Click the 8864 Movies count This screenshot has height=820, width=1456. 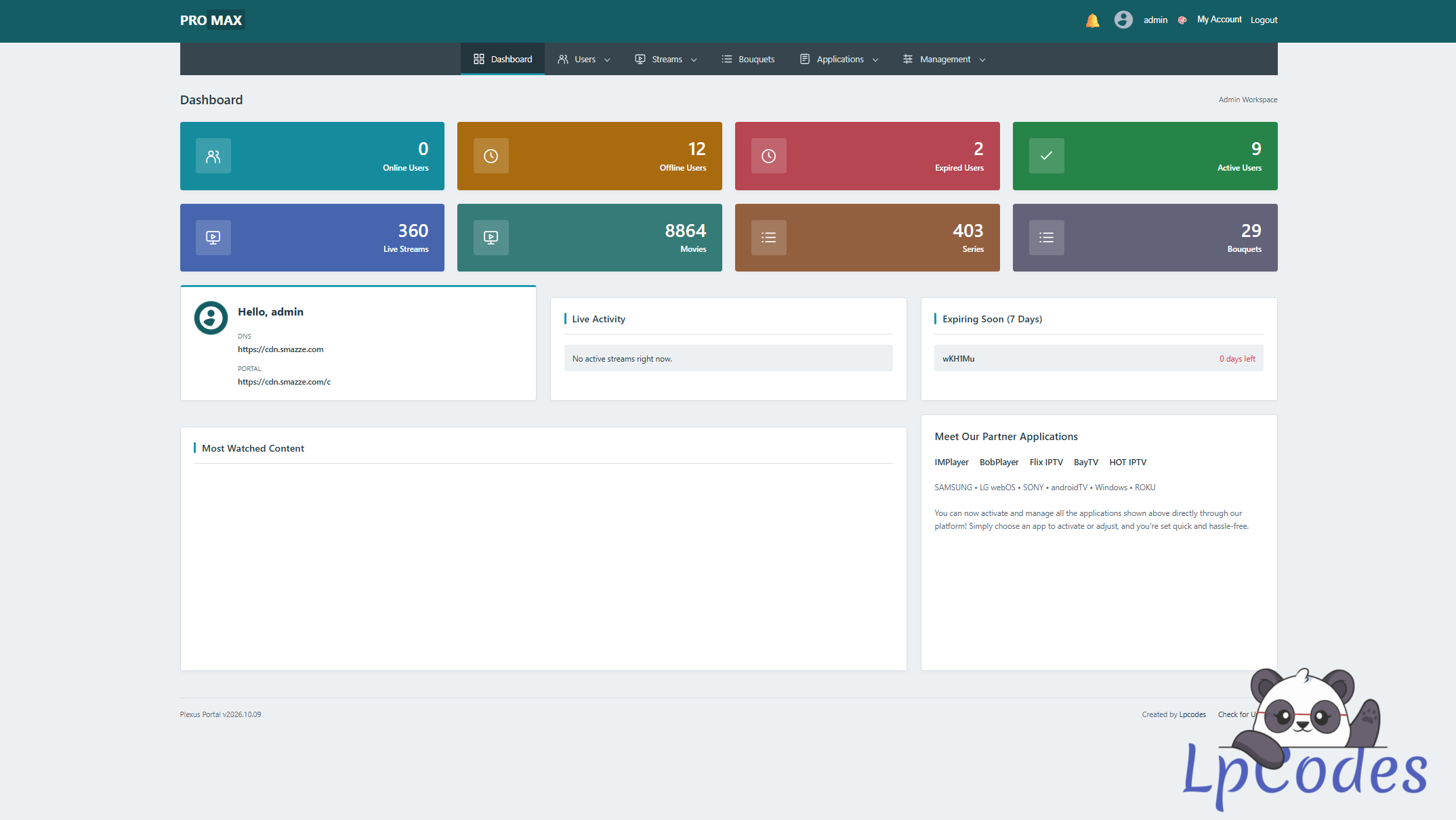686,231
